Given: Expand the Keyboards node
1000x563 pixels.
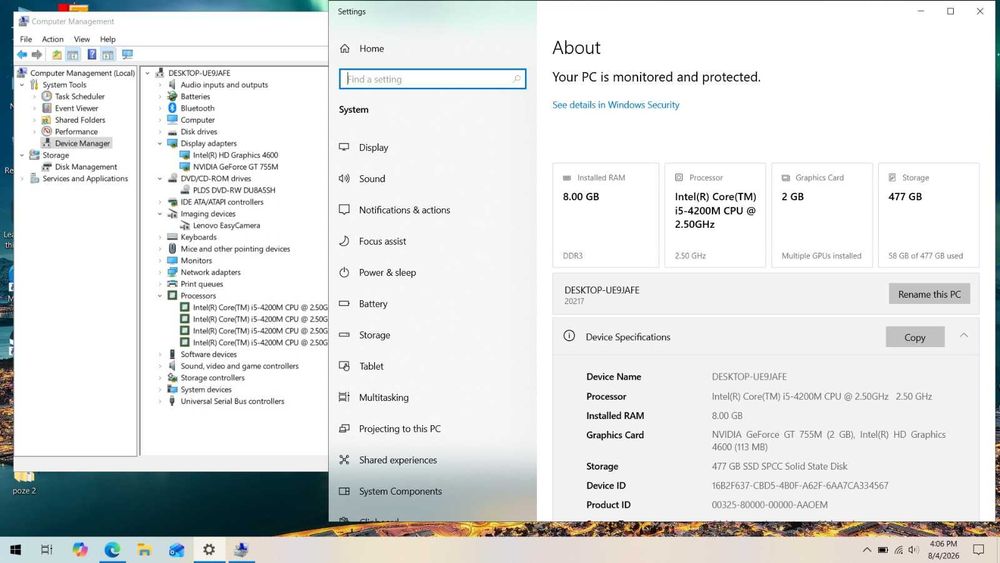Looking at the screenshot, I should 160,237.
